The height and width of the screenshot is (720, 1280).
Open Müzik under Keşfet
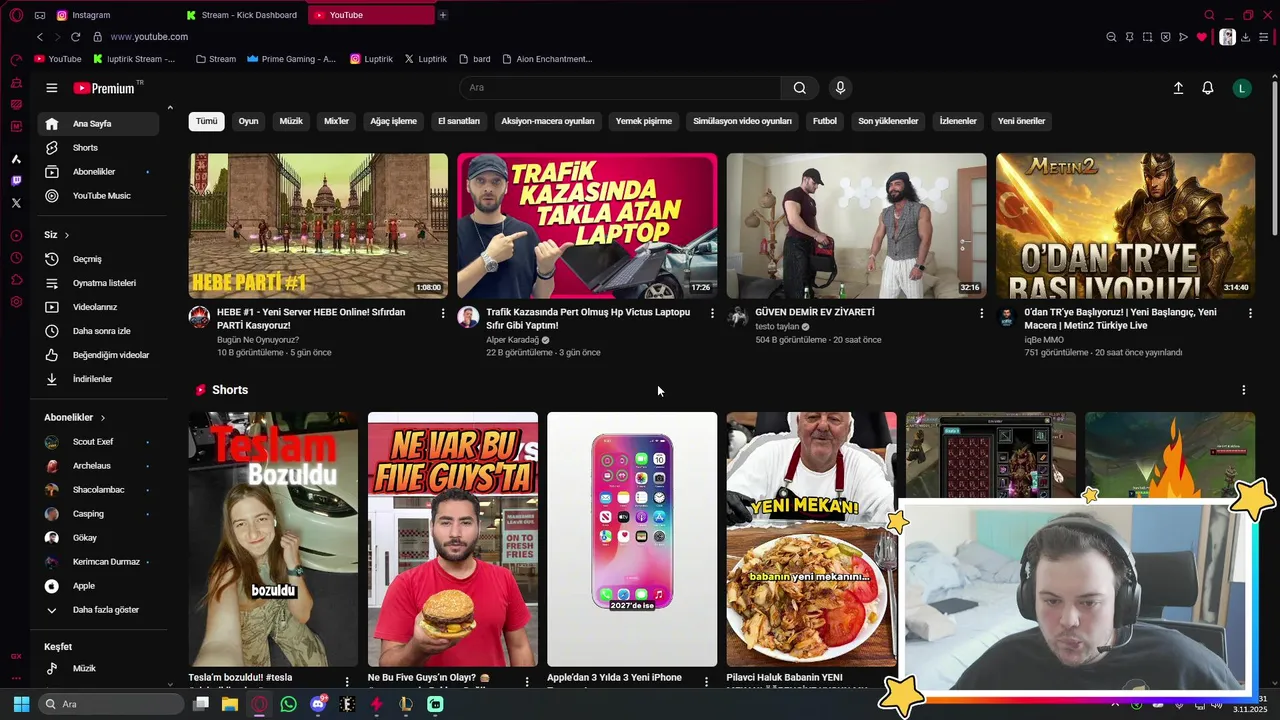tap(98, 668)
